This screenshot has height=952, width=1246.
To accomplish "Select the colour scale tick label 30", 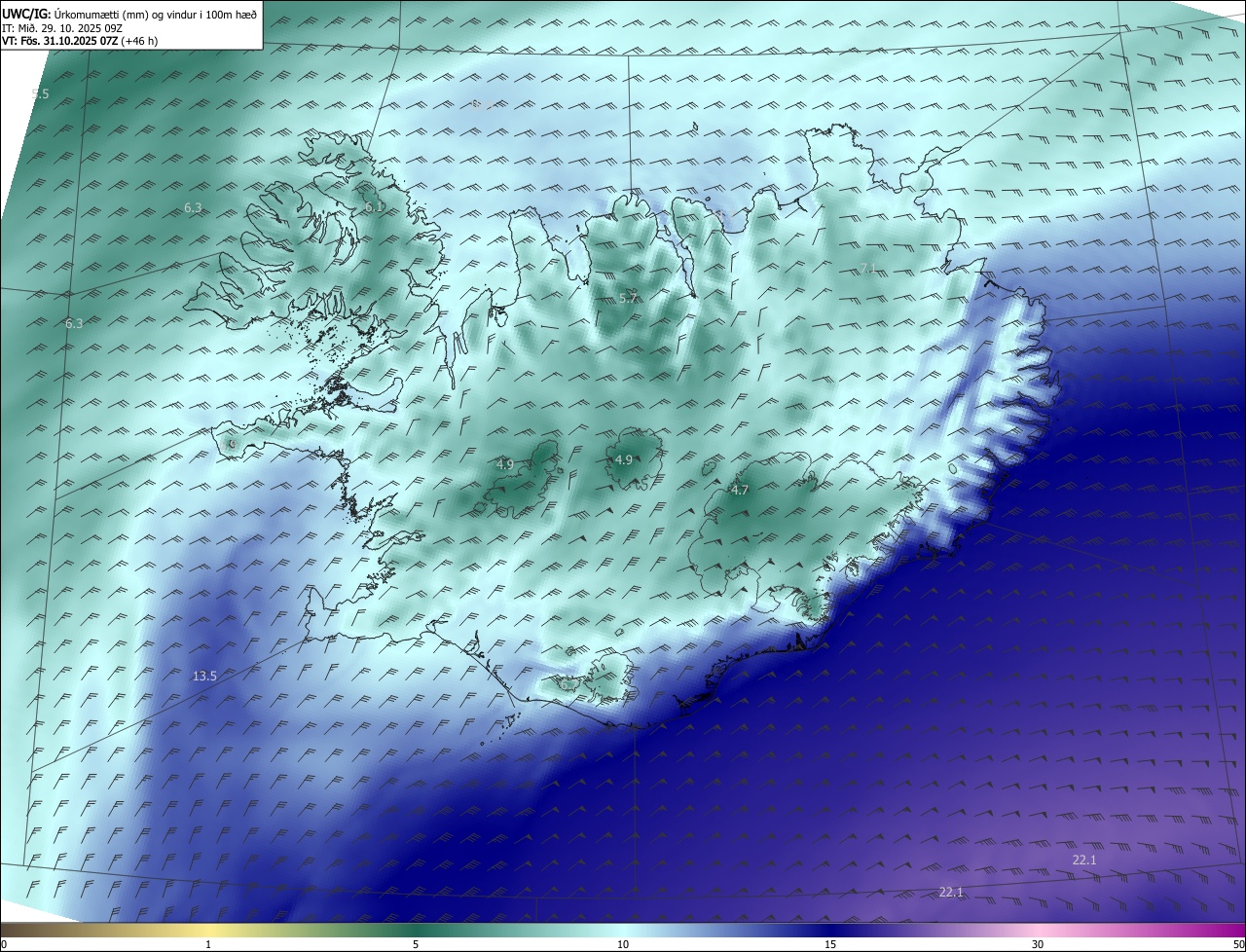I will click(1038, 944).
